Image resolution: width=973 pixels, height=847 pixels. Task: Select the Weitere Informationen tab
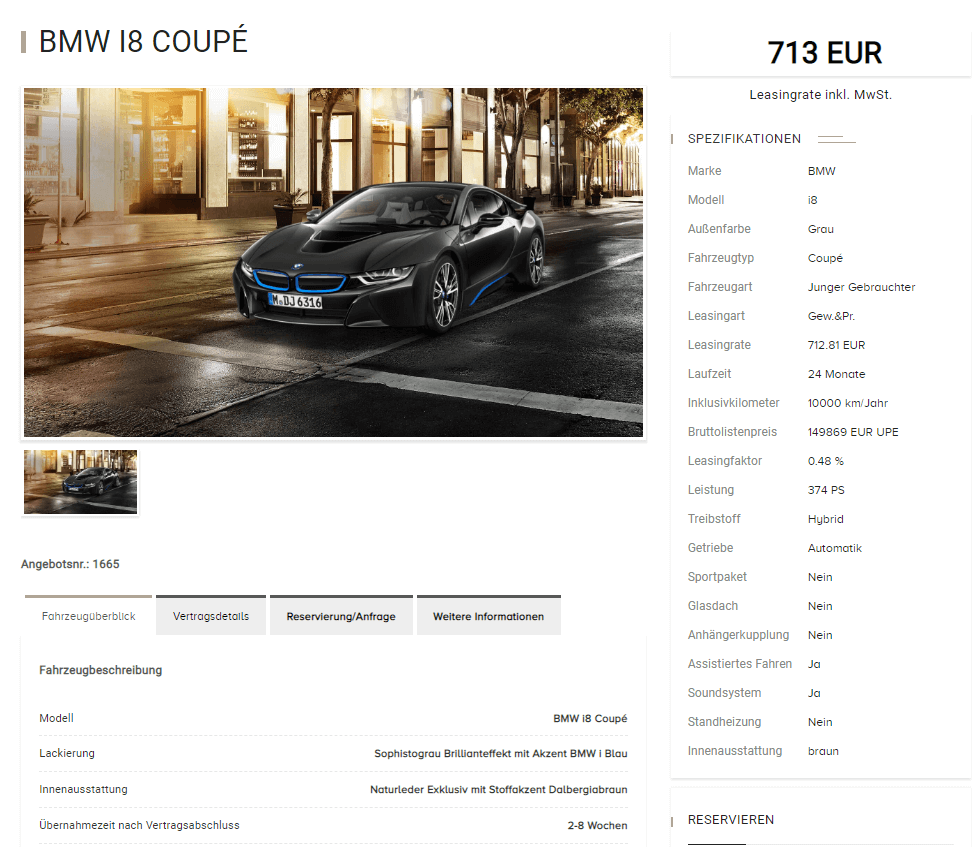click(x=488, y=616)
